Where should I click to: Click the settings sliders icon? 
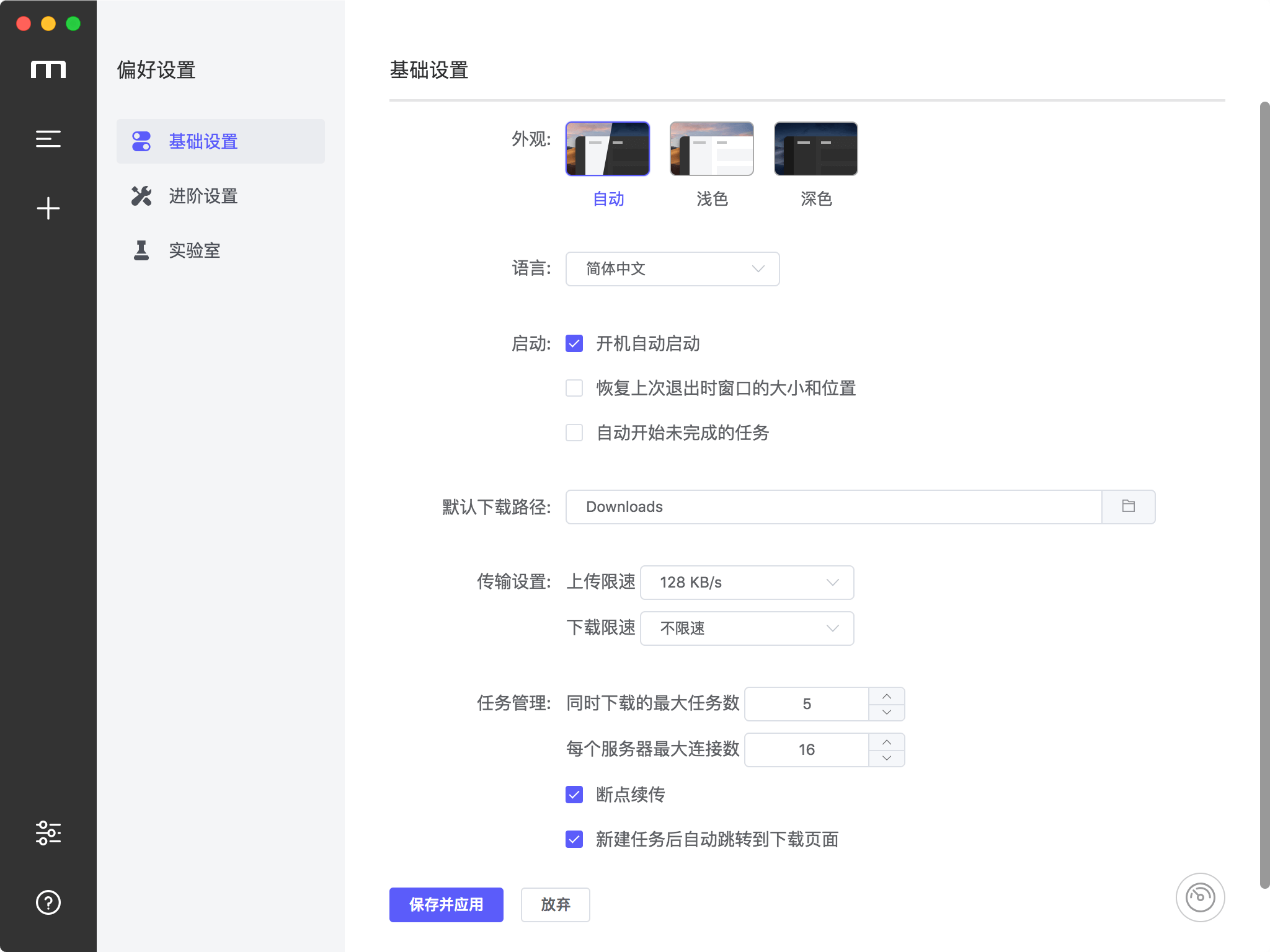pyautogui.click(x=48, y=833)
